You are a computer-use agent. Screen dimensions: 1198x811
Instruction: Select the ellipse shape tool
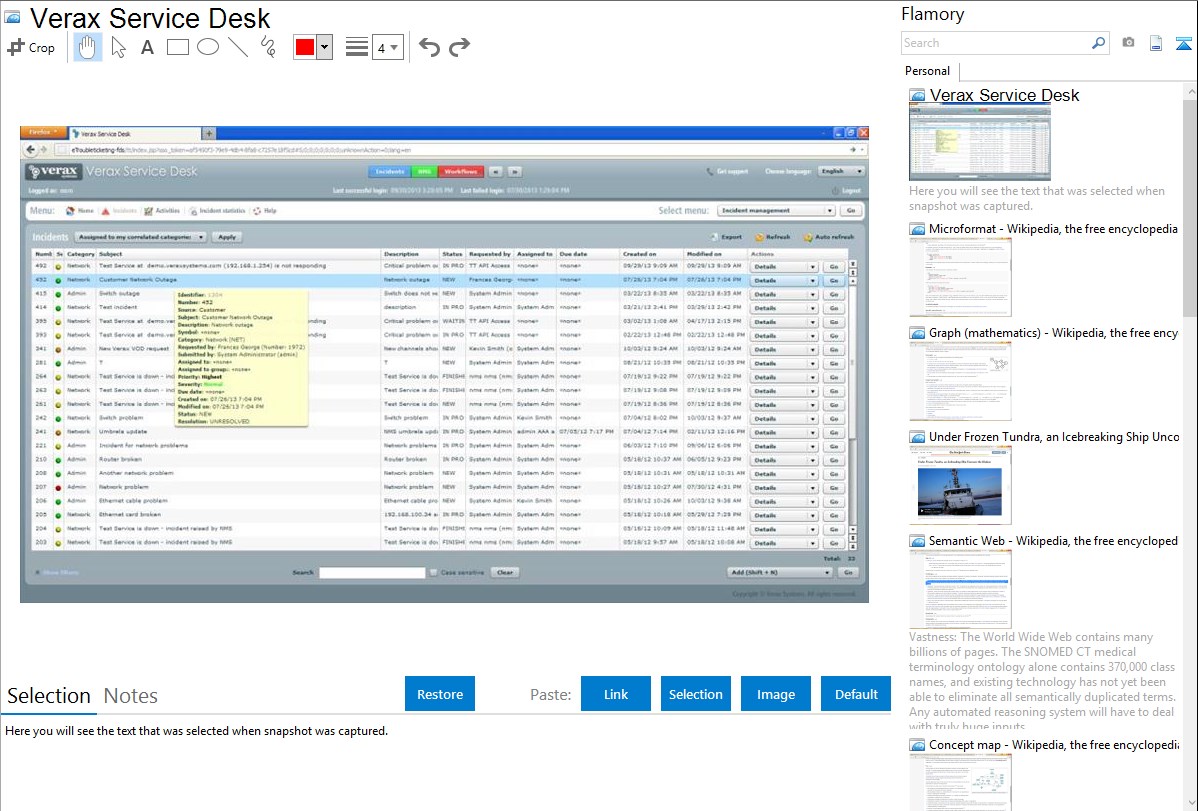208,47
